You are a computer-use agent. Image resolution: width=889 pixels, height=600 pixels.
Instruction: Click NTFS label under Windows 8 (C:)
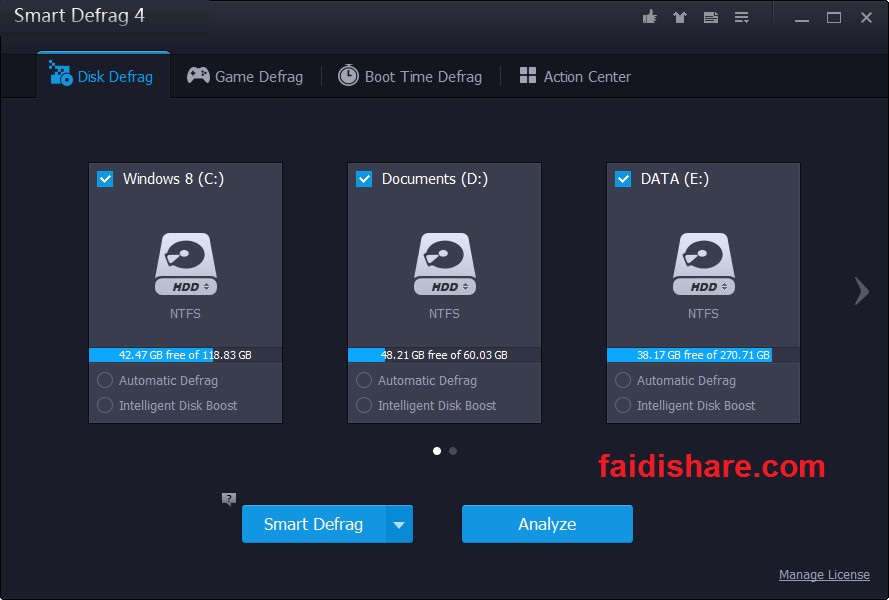[x=185, y=314]
